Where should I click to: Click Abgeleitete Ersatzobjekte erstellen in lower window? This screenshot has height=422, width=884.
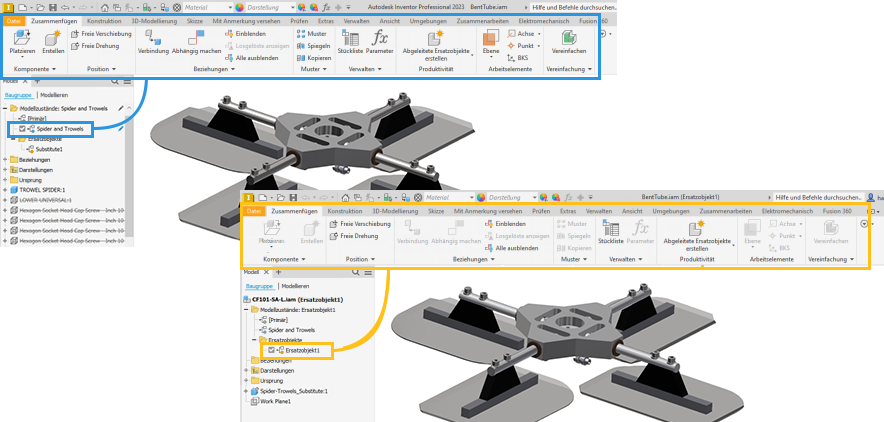coord(697,236)
